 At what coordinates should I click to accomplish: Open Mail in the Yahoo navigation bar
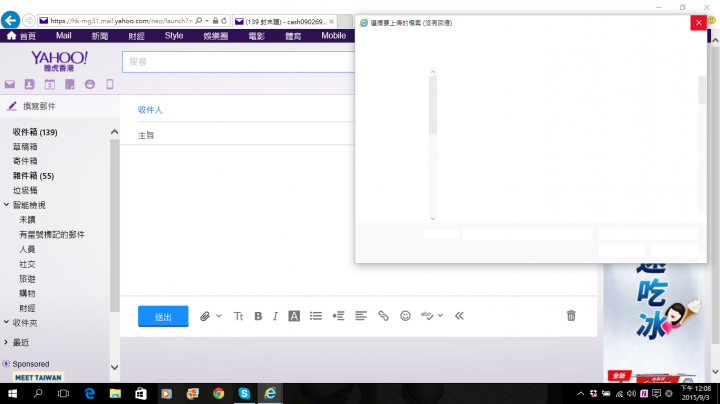[x=63, y=36]
